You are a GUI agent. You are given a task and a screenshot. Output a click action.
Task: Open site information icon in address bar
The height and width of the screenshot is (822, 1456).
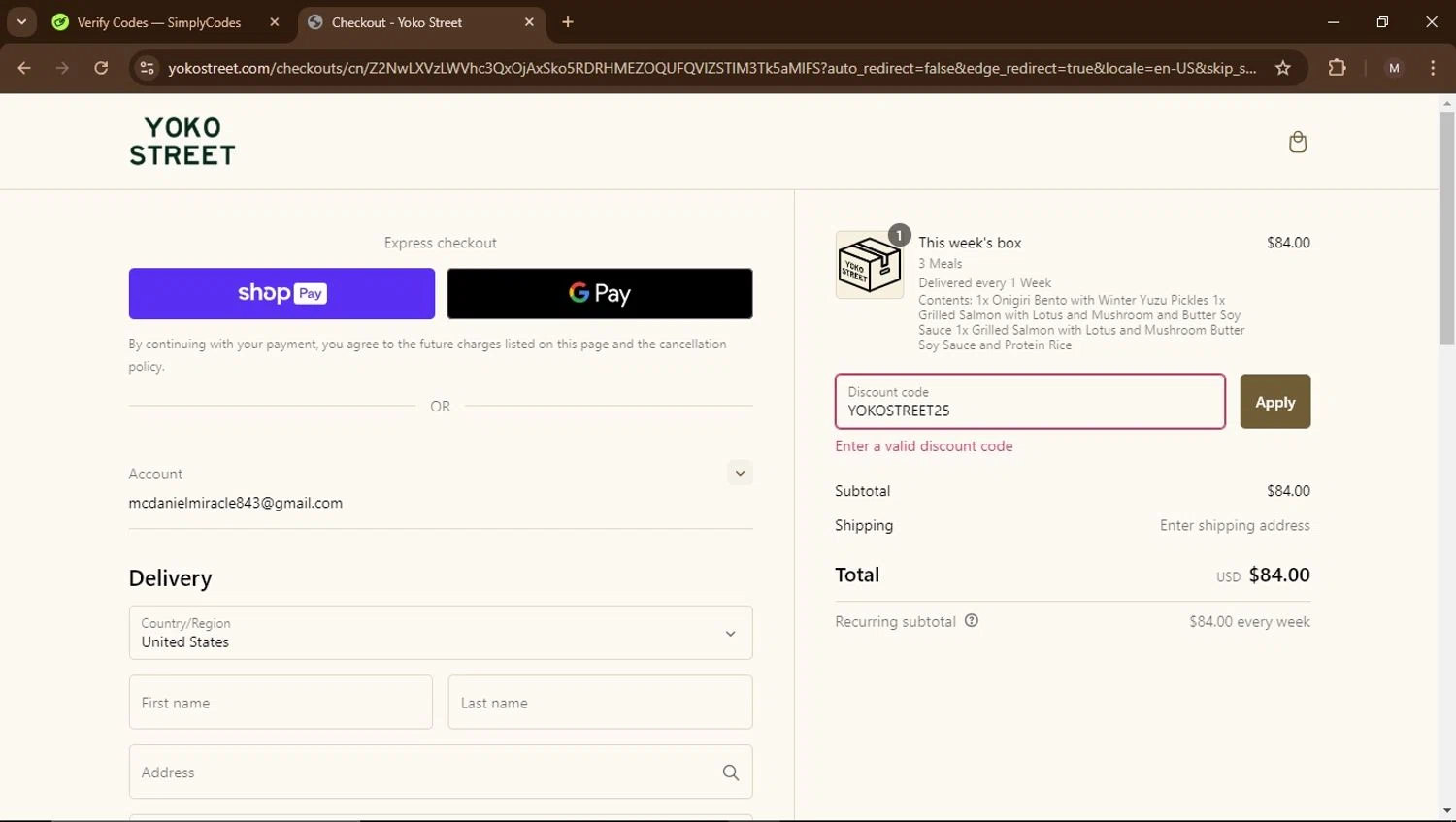pyautogui.click(x=147, y=68)
